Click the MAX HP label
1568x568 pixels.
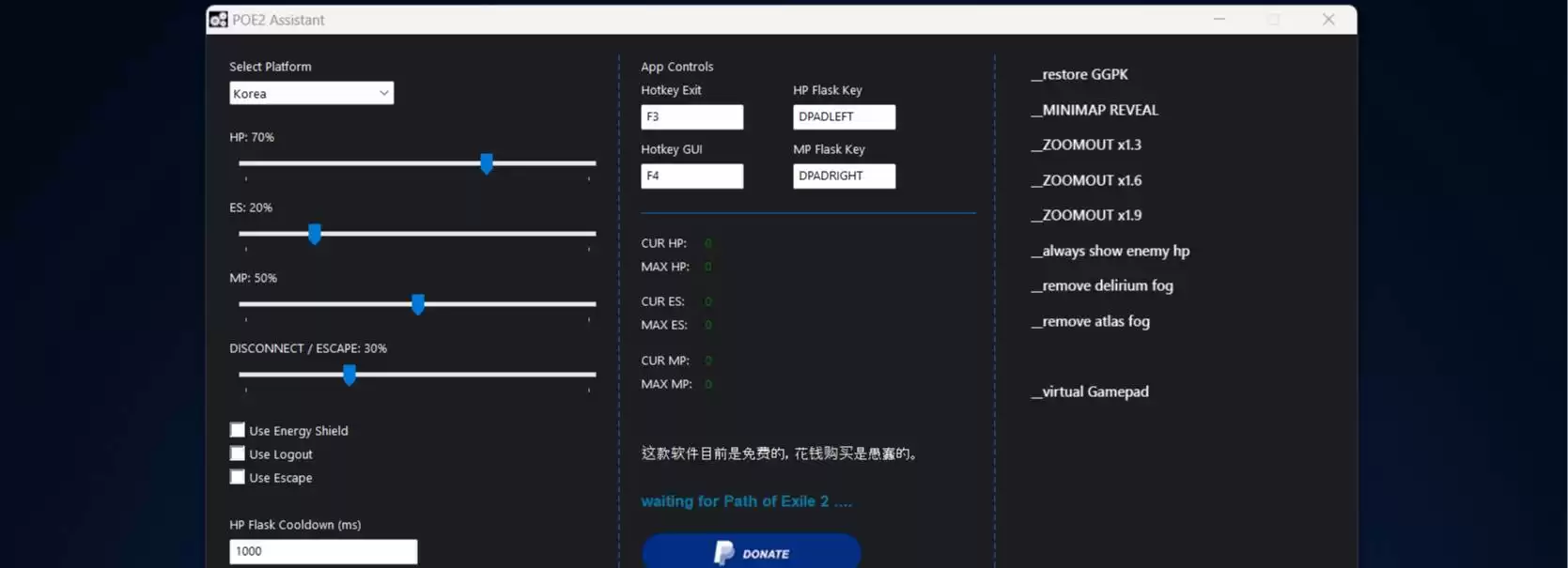click(665, 267)
